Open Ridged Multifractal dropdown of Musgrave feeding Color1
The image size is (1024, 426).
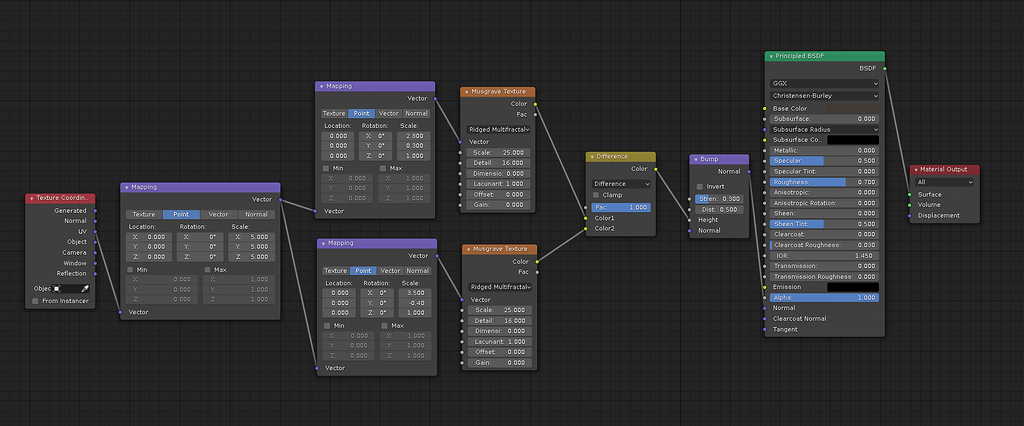tap(497, 129)
